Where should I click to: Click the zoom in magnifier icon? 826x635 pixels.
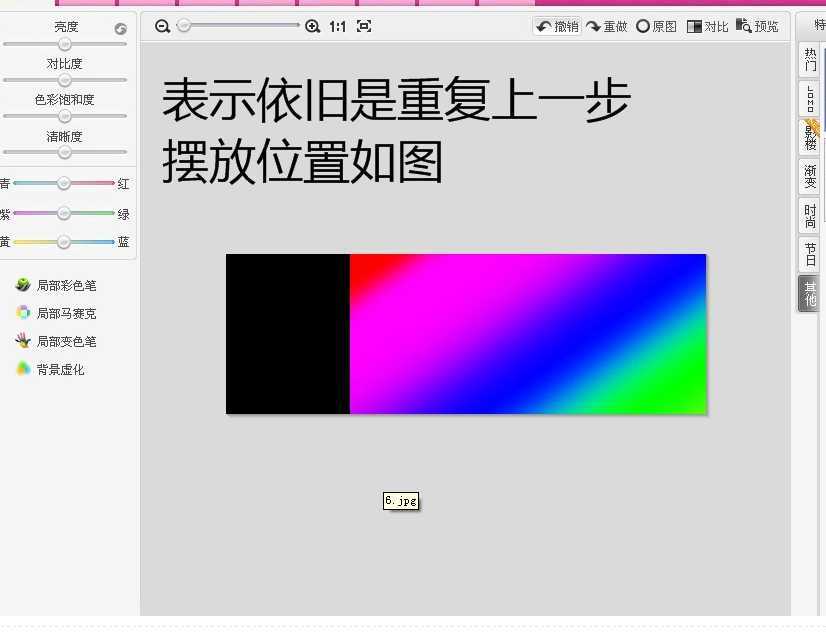pyautogui.click(x=312, y=26)
